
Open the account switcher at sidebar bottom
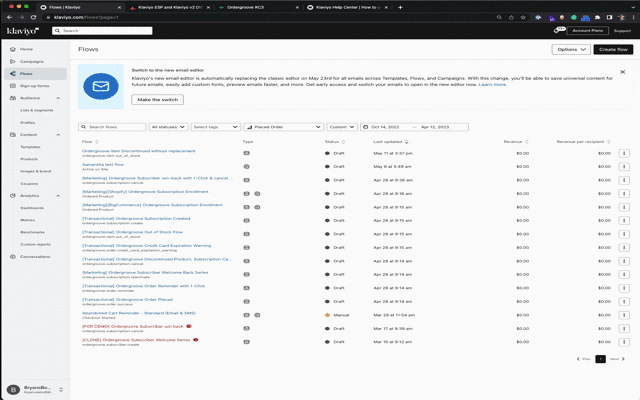point(36,390)
